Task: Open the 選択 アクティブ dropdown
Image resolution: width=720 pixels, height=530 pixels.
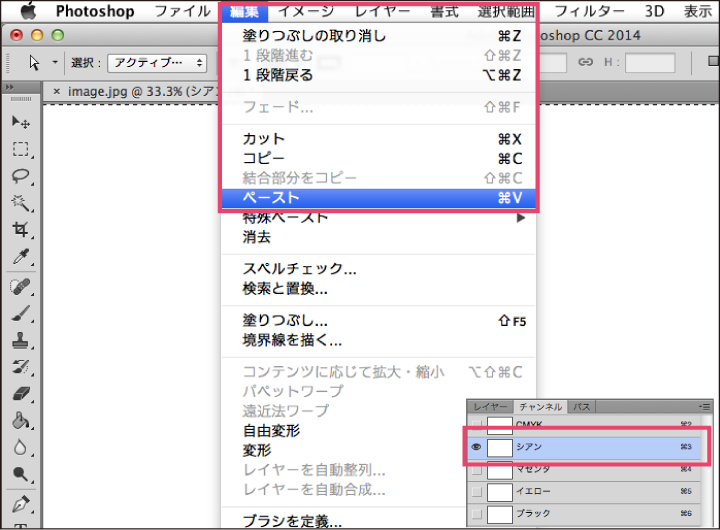Action: pyautogui.click(x=157, y=63)
